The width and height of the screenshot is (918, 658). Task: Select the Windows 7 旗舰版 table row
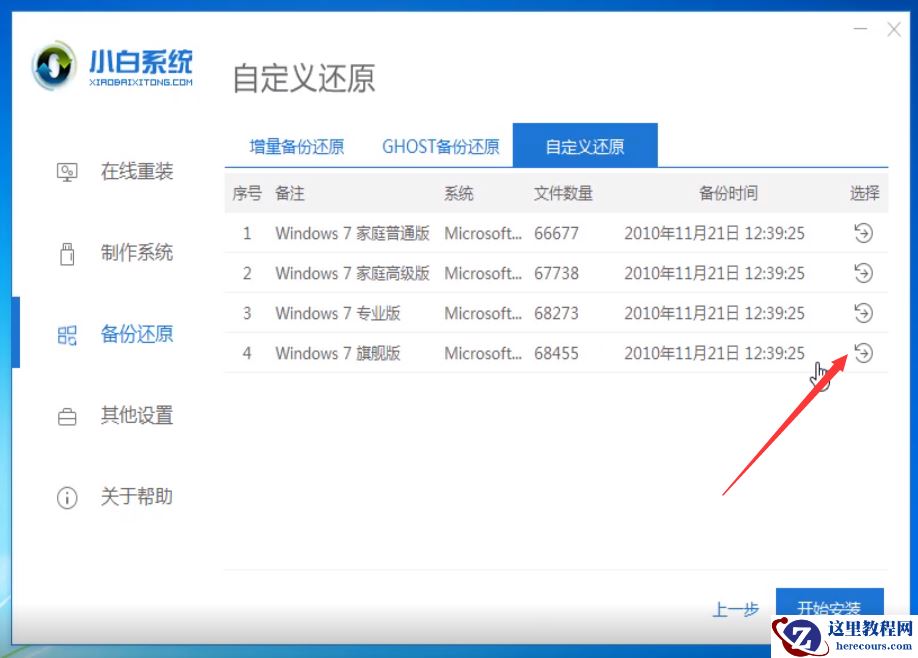(500, 353)
